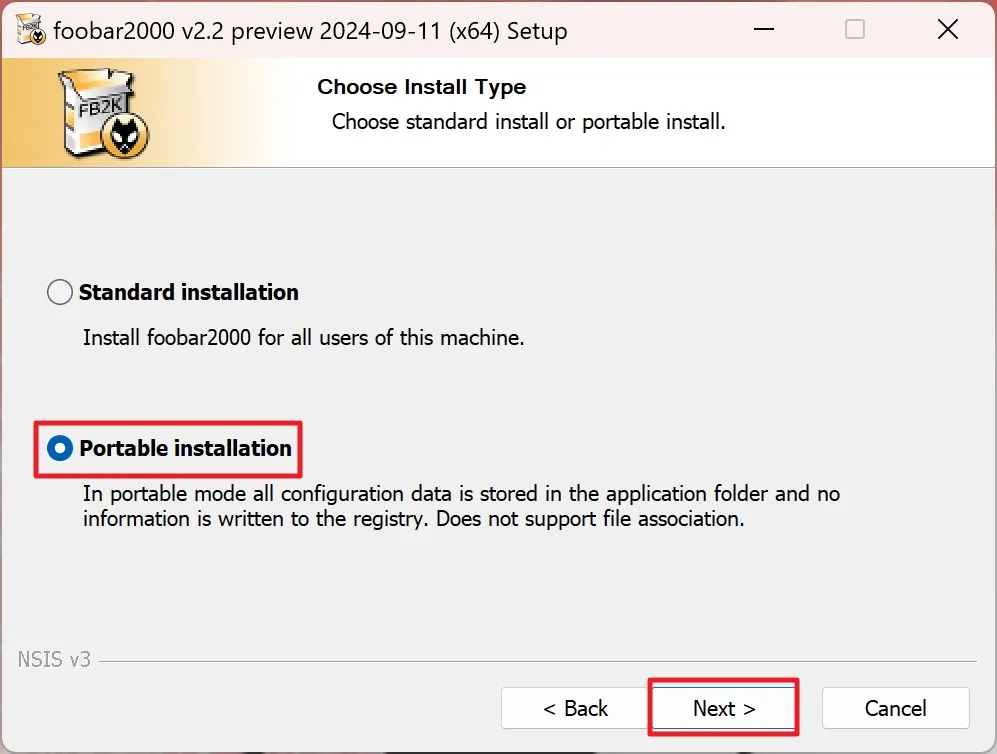The height and width of the screenshot is (754, 997).
Task: Go back with the < Back button
Action: coord(575,708)
